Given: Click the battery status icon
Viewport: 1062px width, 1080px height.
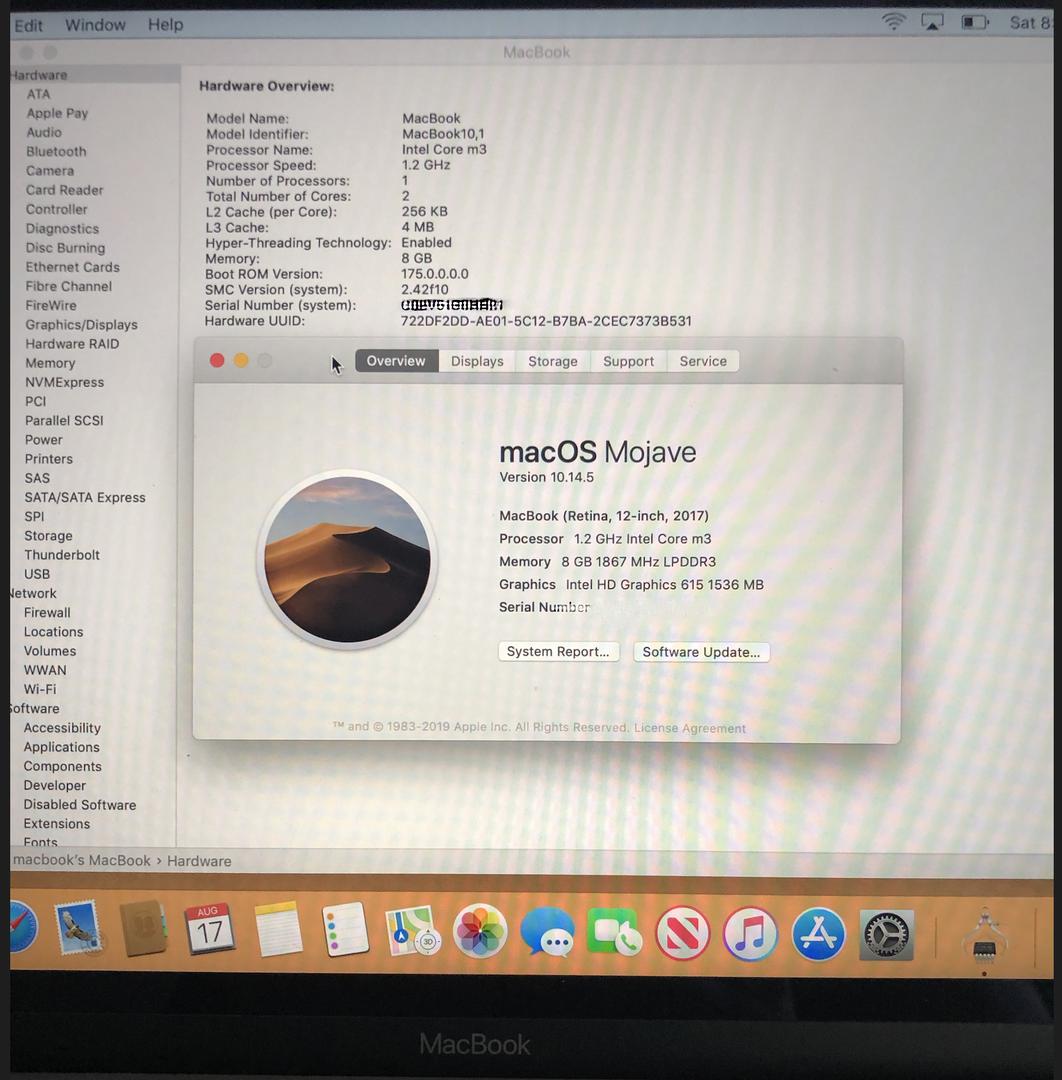Looking at the screenshot, I should [x=975, y=23].
